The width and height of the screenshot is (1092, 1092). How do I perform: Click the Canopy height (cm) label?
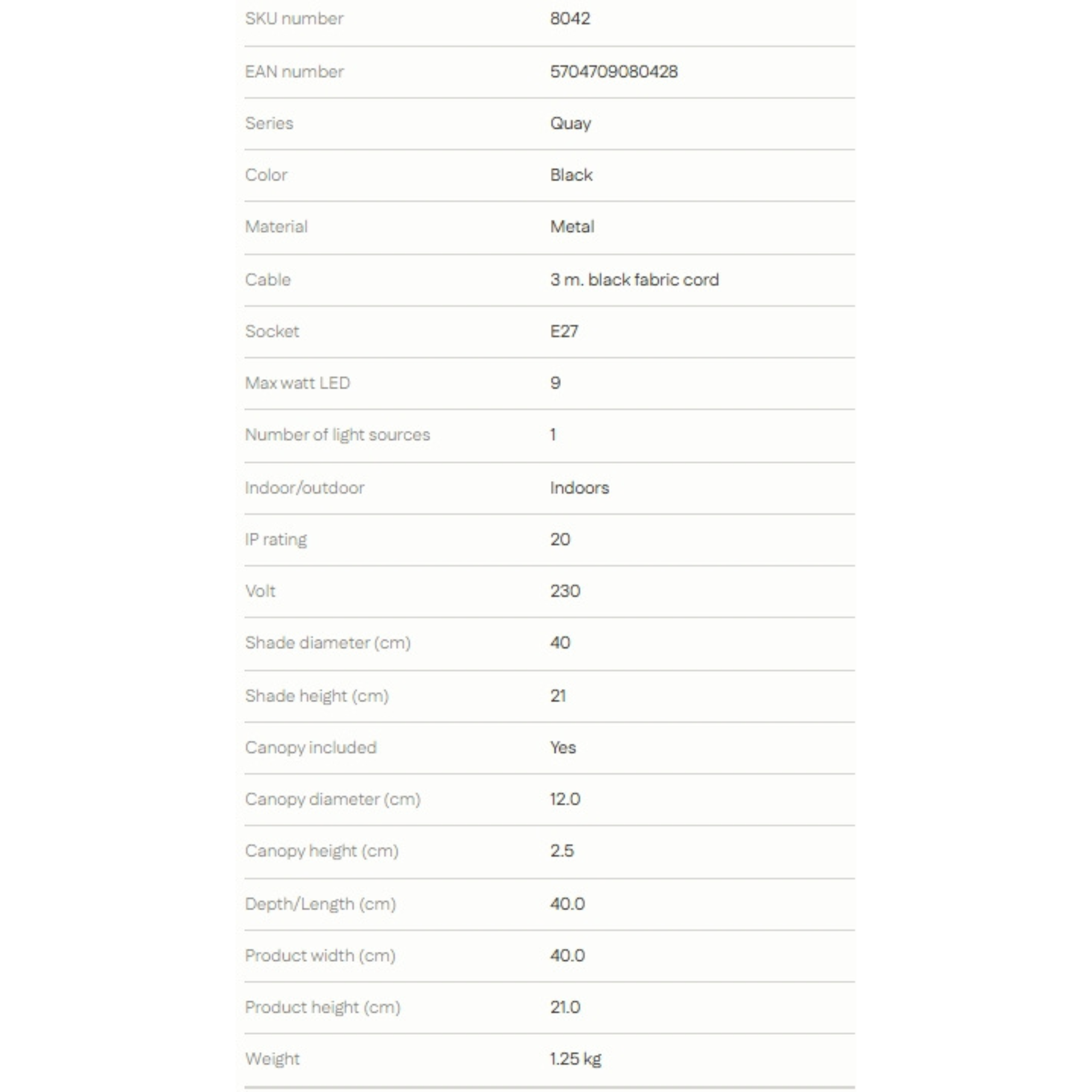[x=322, y=851]
